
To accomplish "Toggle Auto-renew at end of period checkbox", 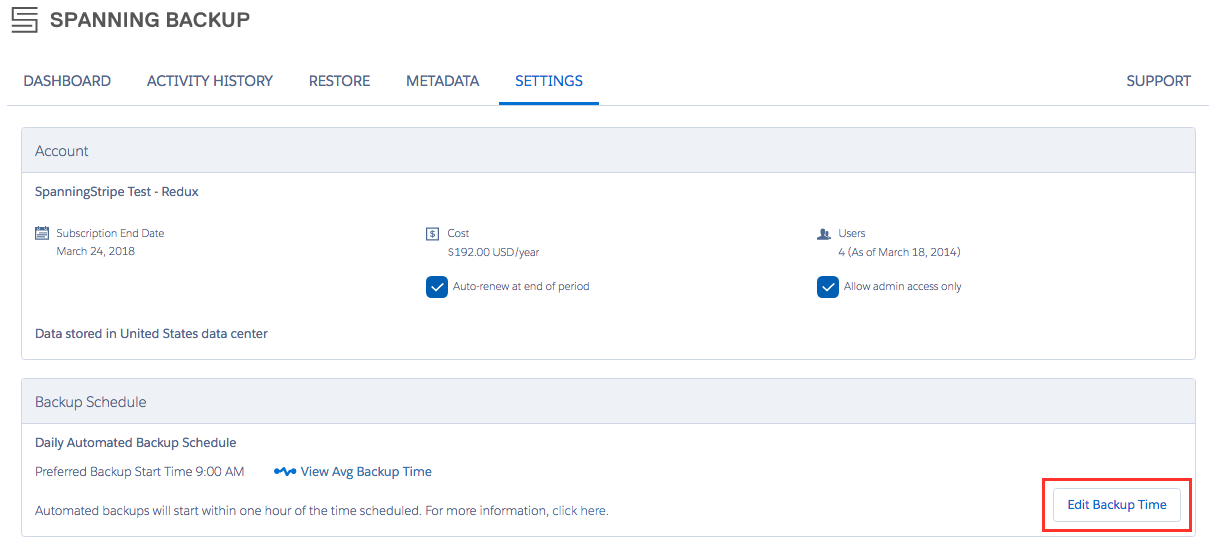I will [437, 287].
